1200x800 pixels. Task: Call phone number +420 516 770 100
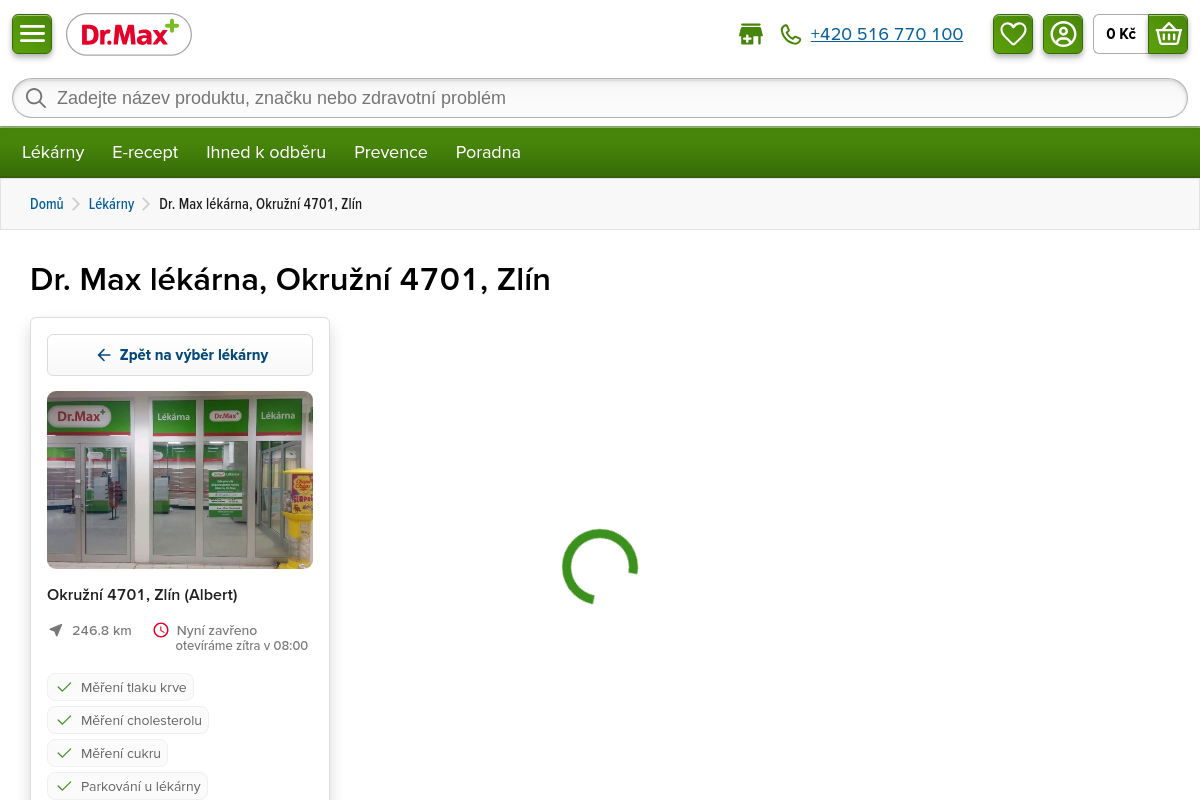[x=886, y=35]
